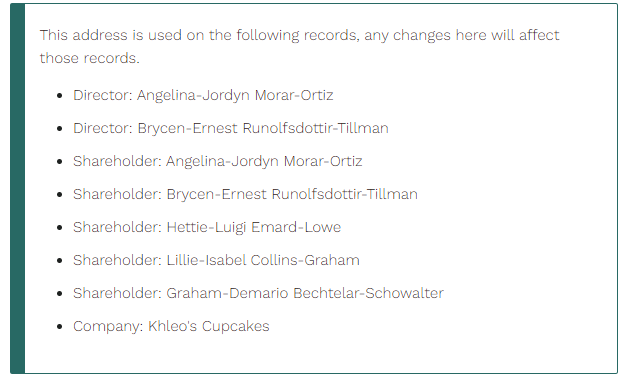This screenshot has width=626, height=380.
Task: Click the bullet next to Lillie-Isabel Collins-Graham
Action: coord(60,261)
